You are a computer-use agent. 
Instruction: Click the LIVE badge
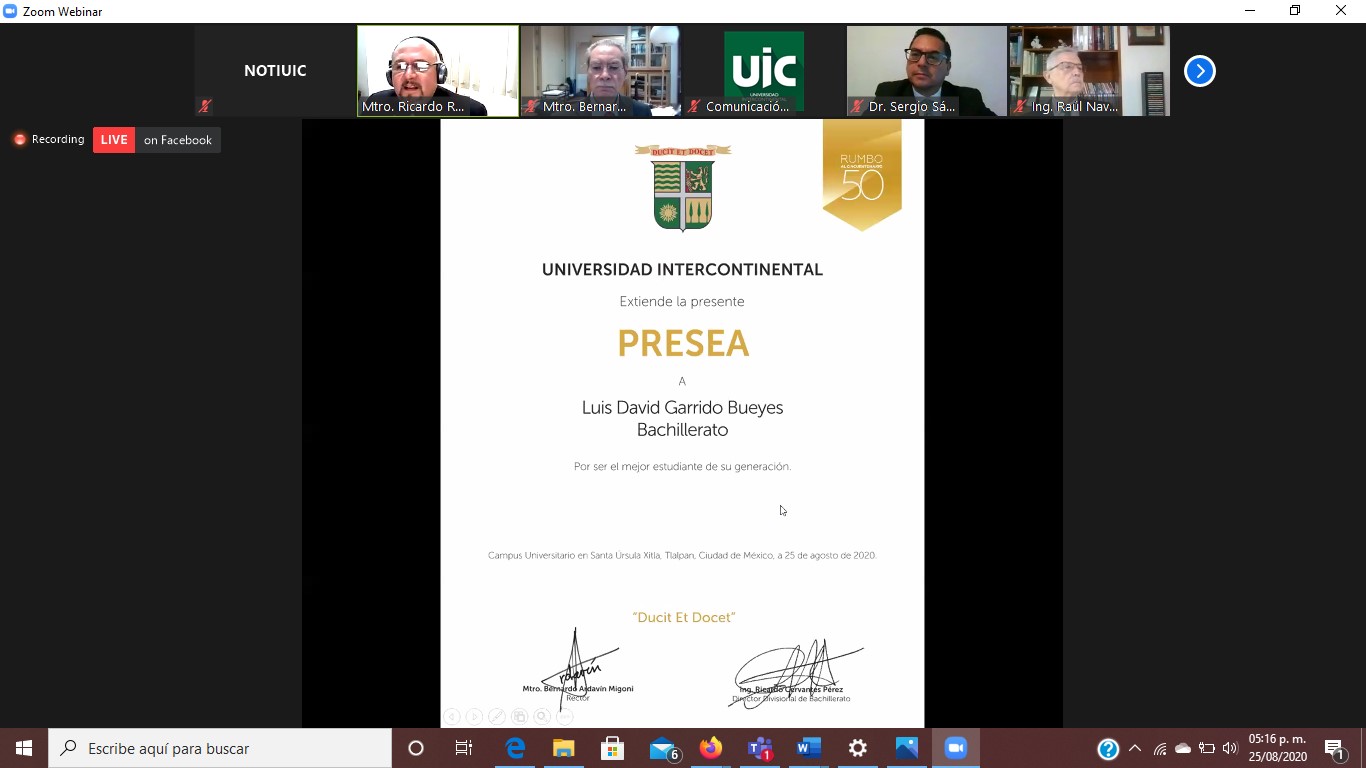(x=114, y=140)
